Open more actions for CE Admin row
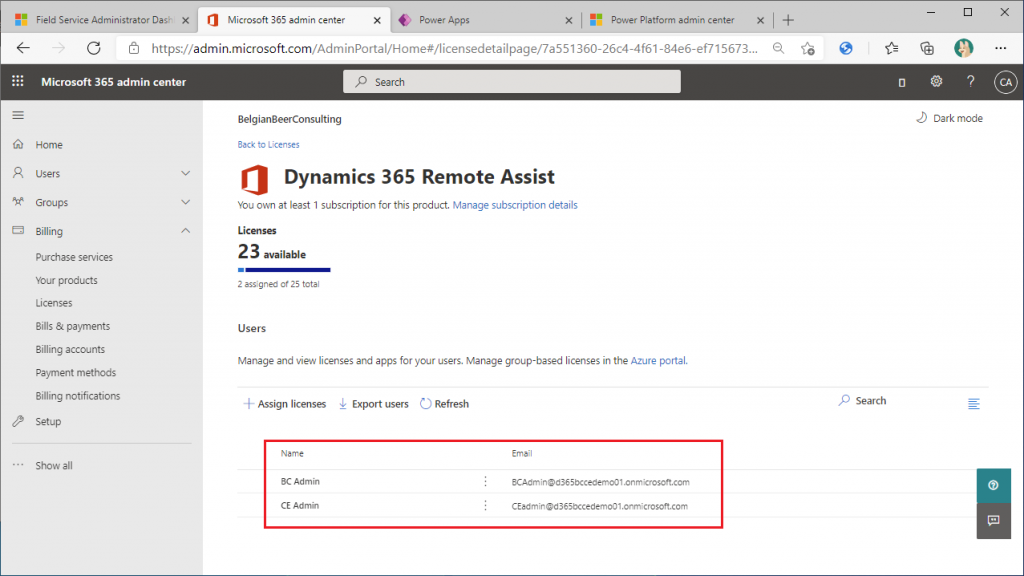 point(485,505)
